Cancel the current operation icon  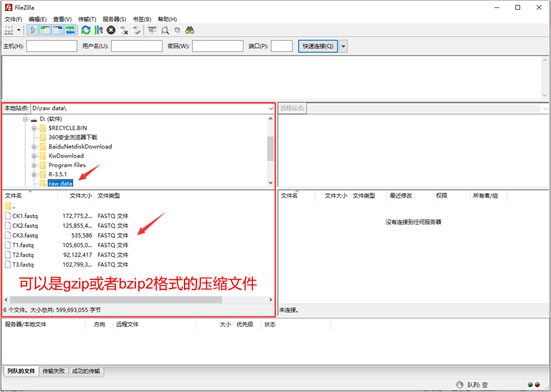[x=111, y=30]
